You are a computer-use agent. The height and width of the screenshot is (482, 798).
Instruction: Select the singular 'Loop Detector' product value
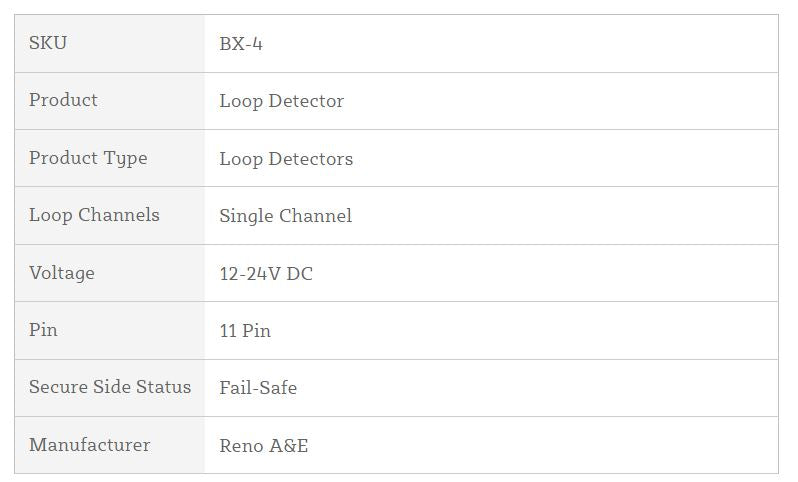[x=281, y=101]
